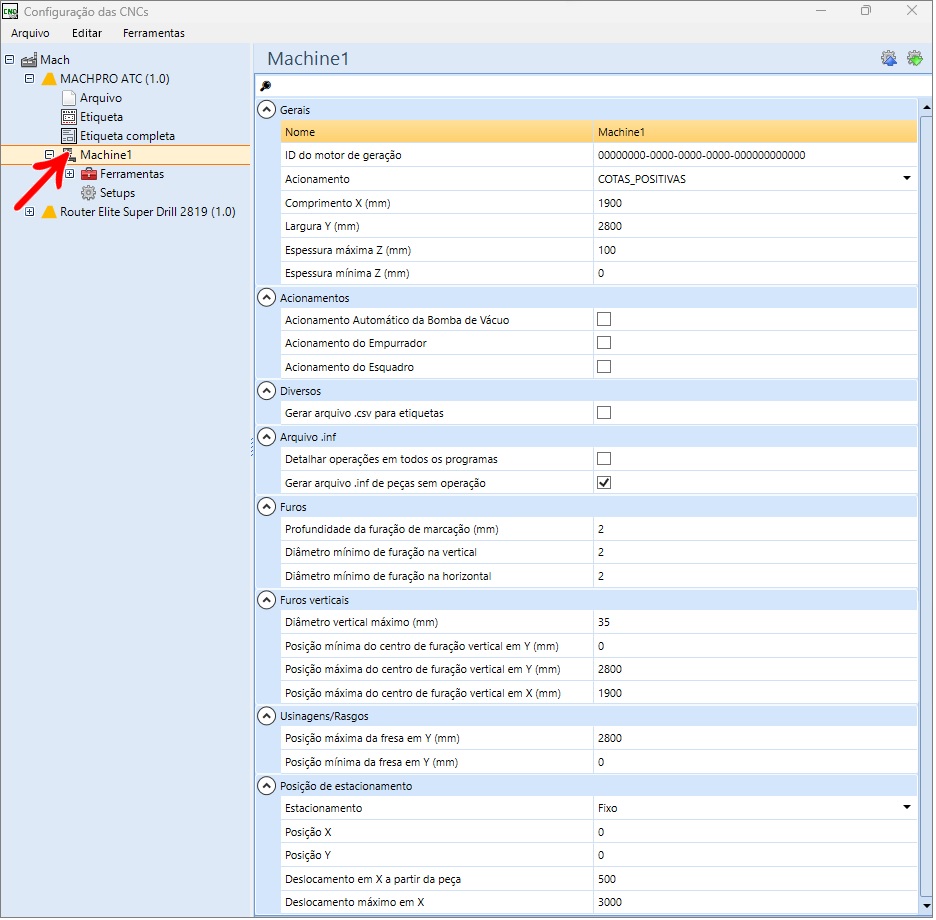Select the Arquivo document icon in the tree

tap(69, 98)
